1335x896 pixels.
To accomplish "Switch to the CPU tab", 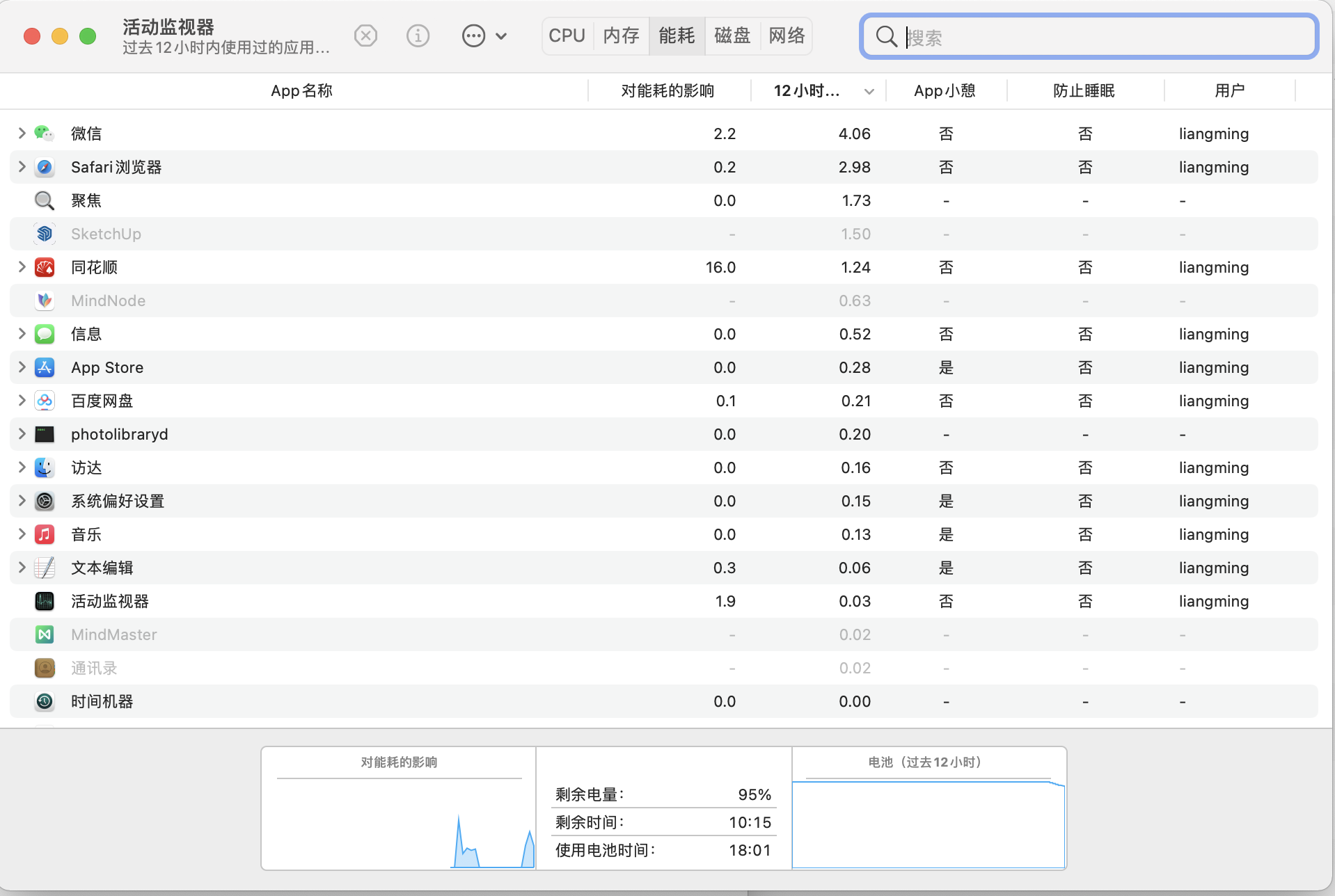I will tap(567, 35).
